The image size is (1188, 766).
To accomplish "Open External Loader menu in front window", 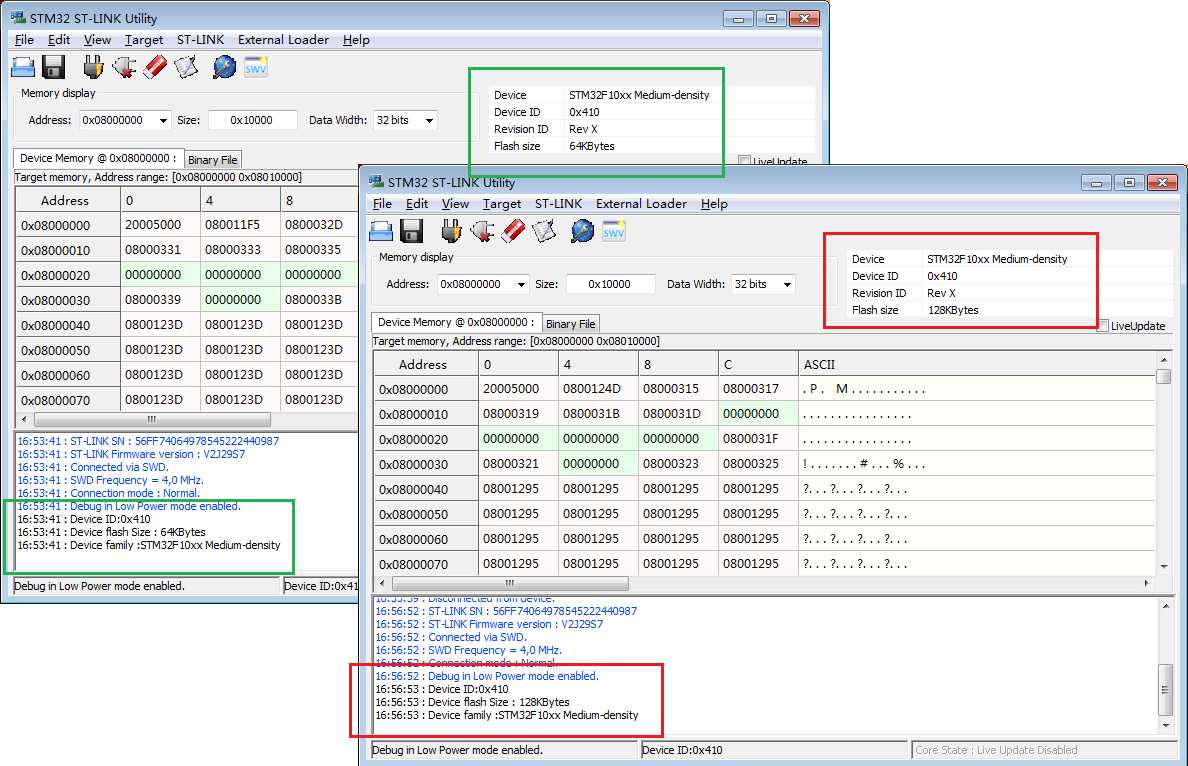I will (x=641, y=204).
